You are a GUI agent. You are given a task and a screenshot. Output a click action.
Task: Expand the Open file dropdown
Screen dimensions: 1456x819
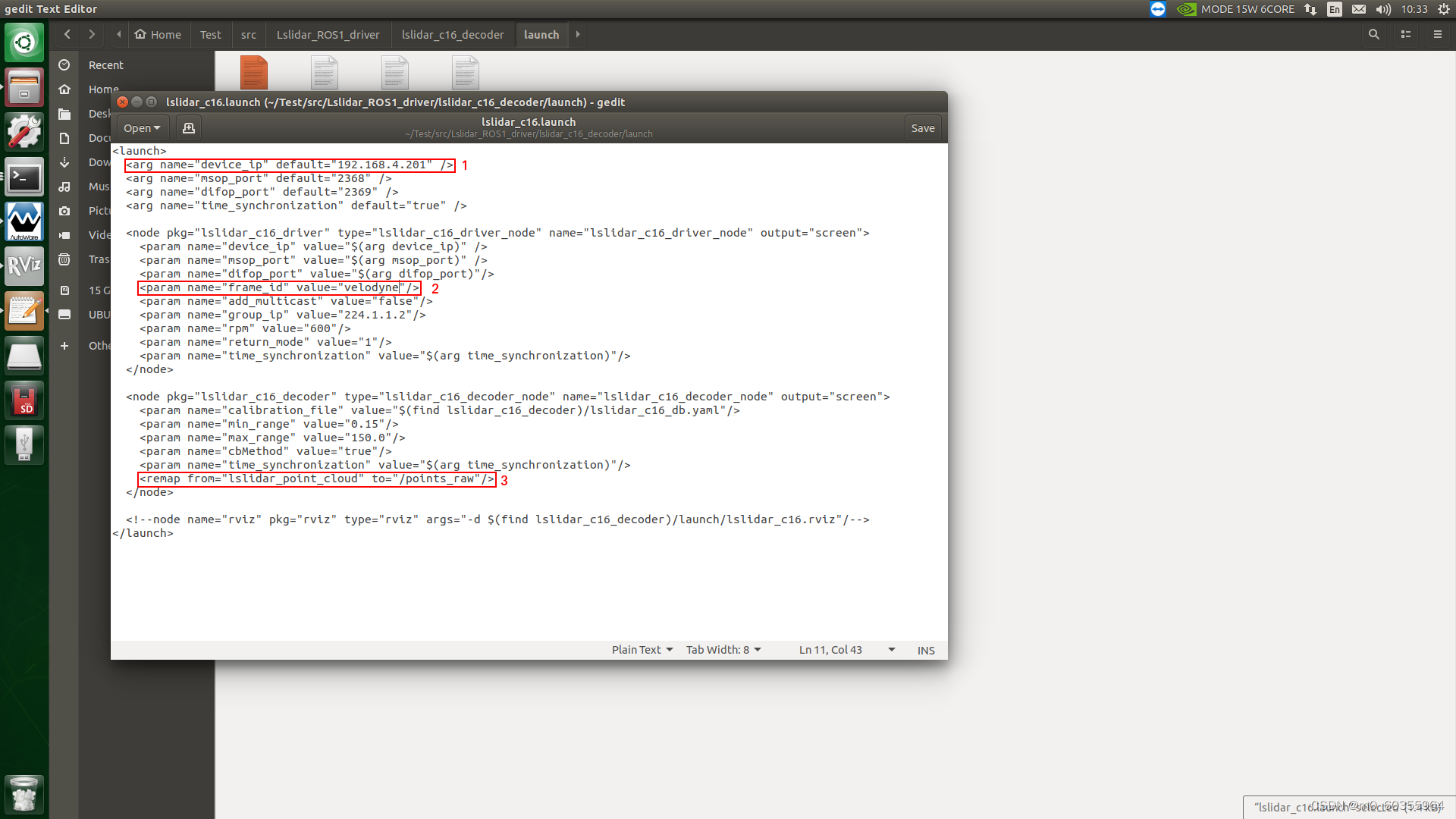pos(142,128)
